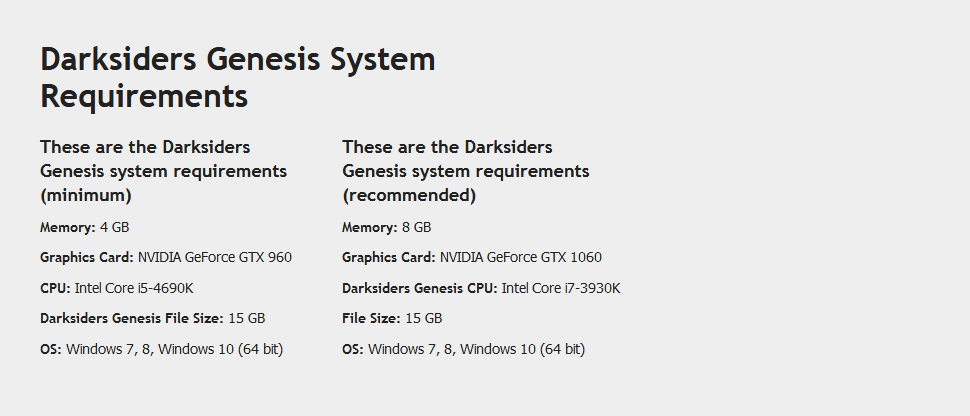Click the 8 GB memory value
970x416 pixels.
[416, 227]
